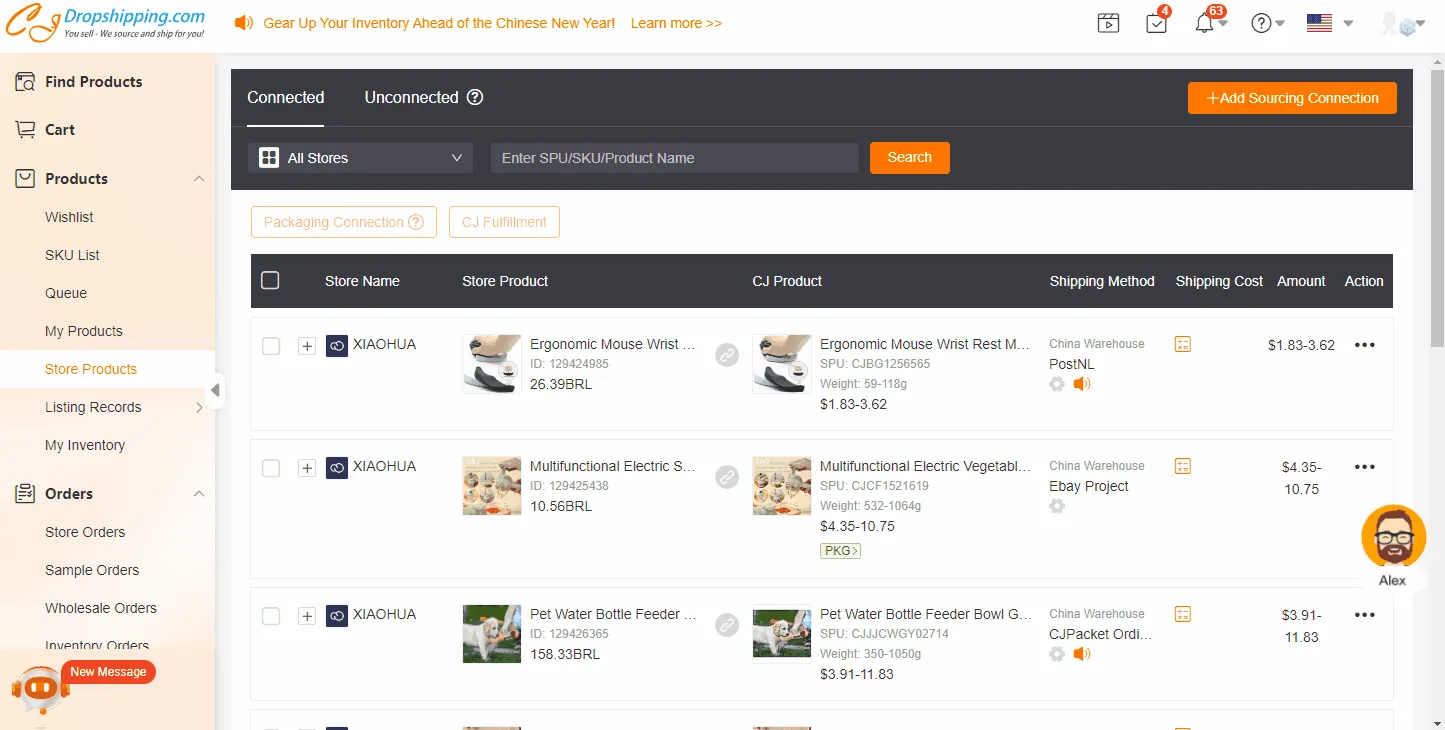Toggle the select-all checkbox in table header
The width and height of the screenshot is (1445, 730).
270,281
